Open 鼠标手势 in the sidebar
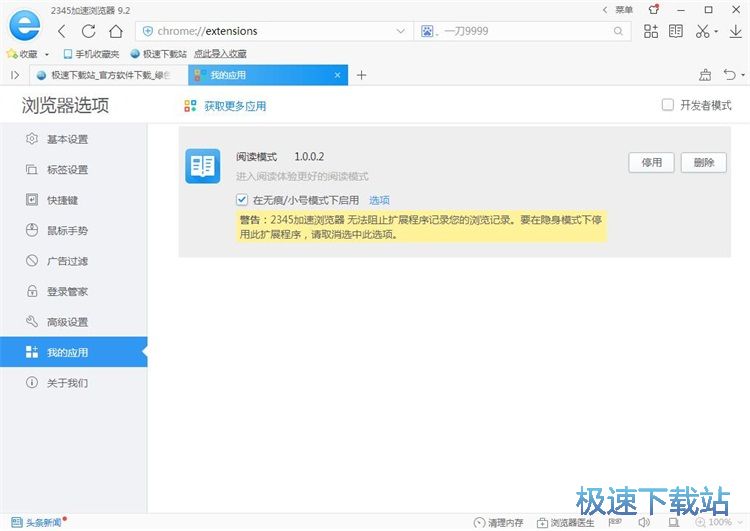 74,231
